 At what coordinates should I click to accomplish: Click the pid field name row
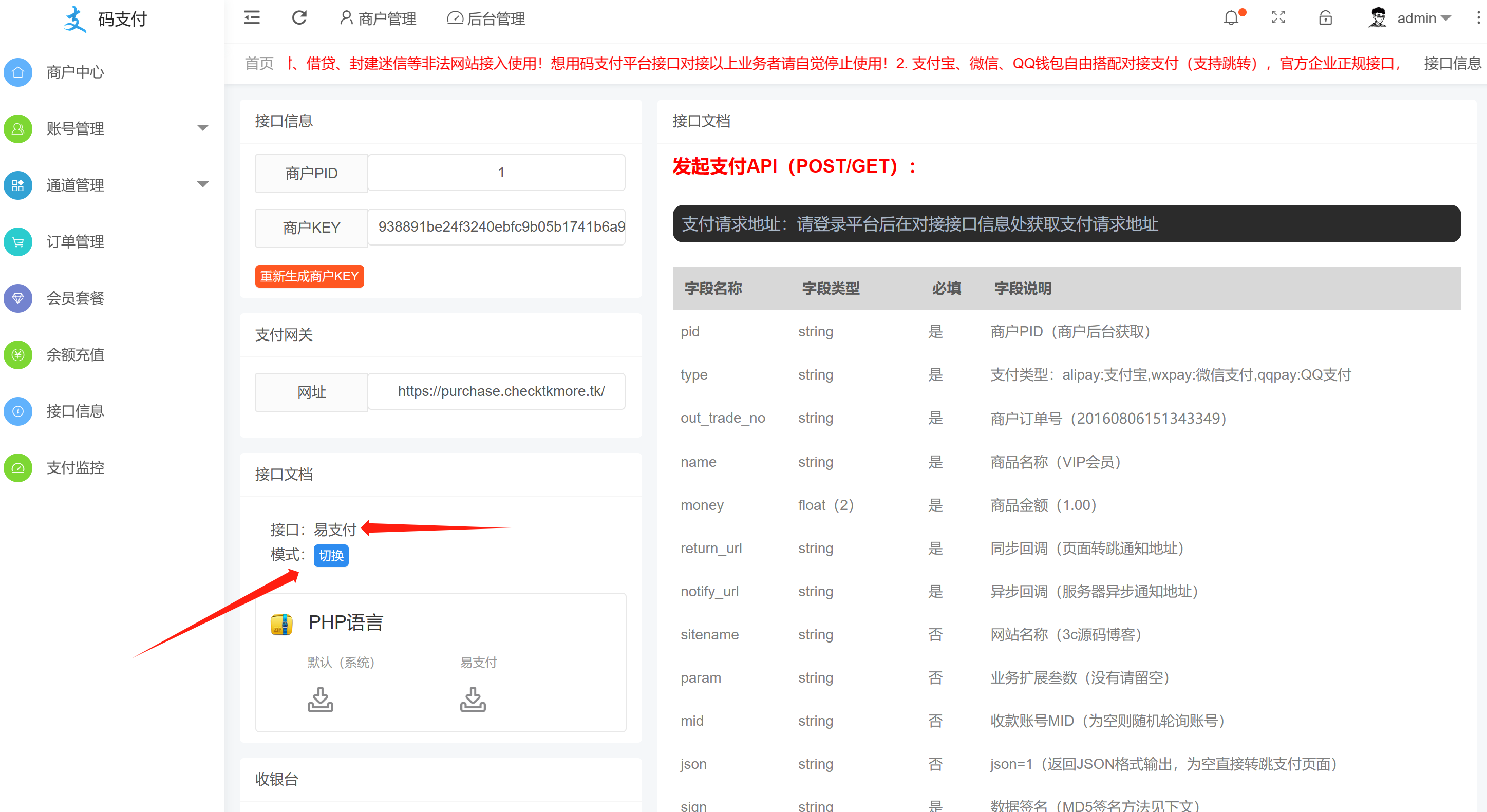[x=690, y=332]
